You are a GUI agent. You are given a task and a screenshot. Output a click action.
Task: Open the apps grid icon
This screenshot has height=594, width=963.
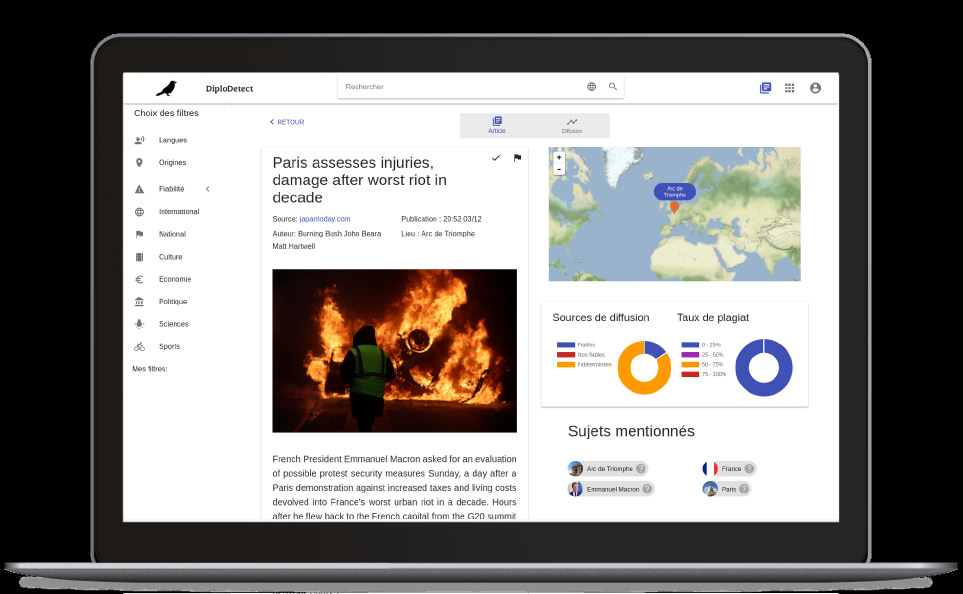click(789, 88)
